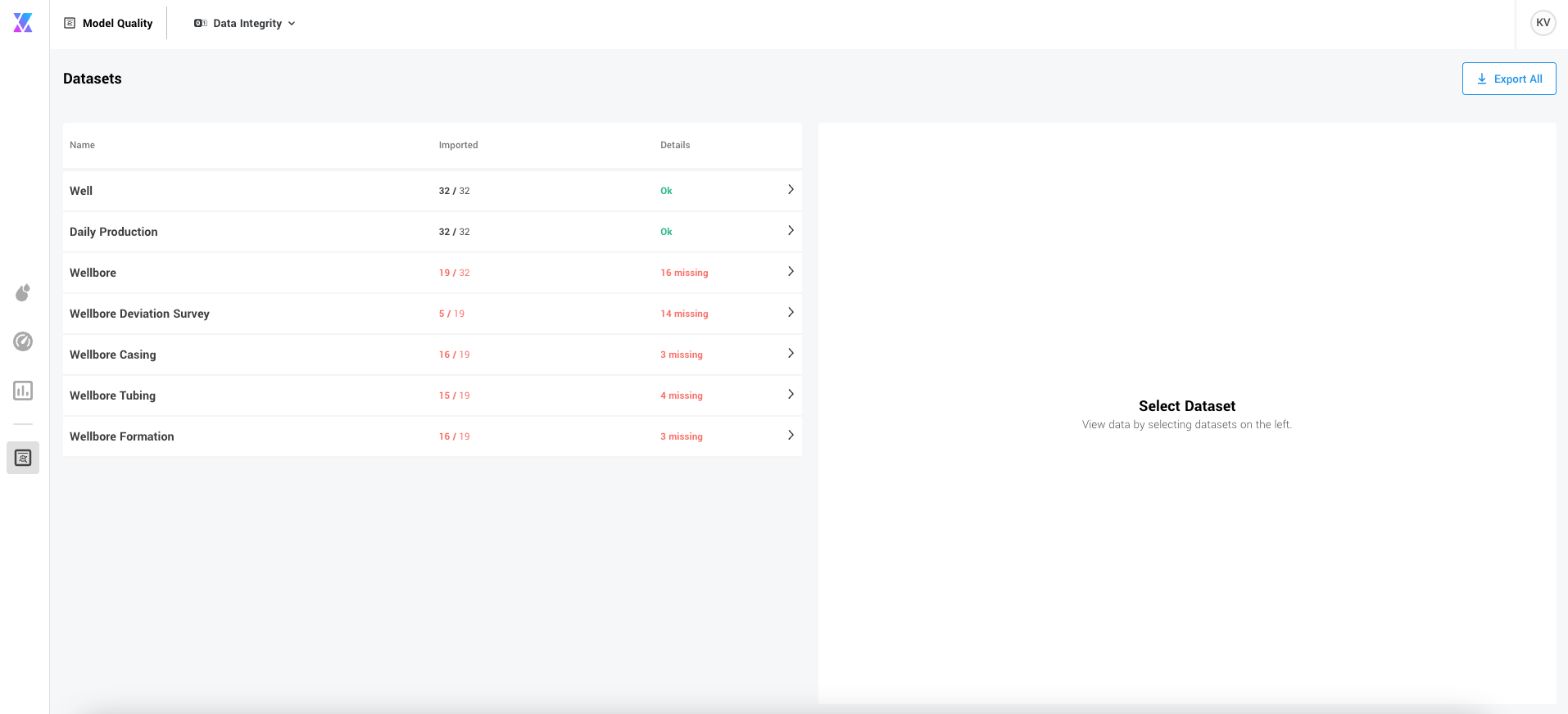Expand the Wellbore 19 / 32 row chevron

(x=791, y=271)
